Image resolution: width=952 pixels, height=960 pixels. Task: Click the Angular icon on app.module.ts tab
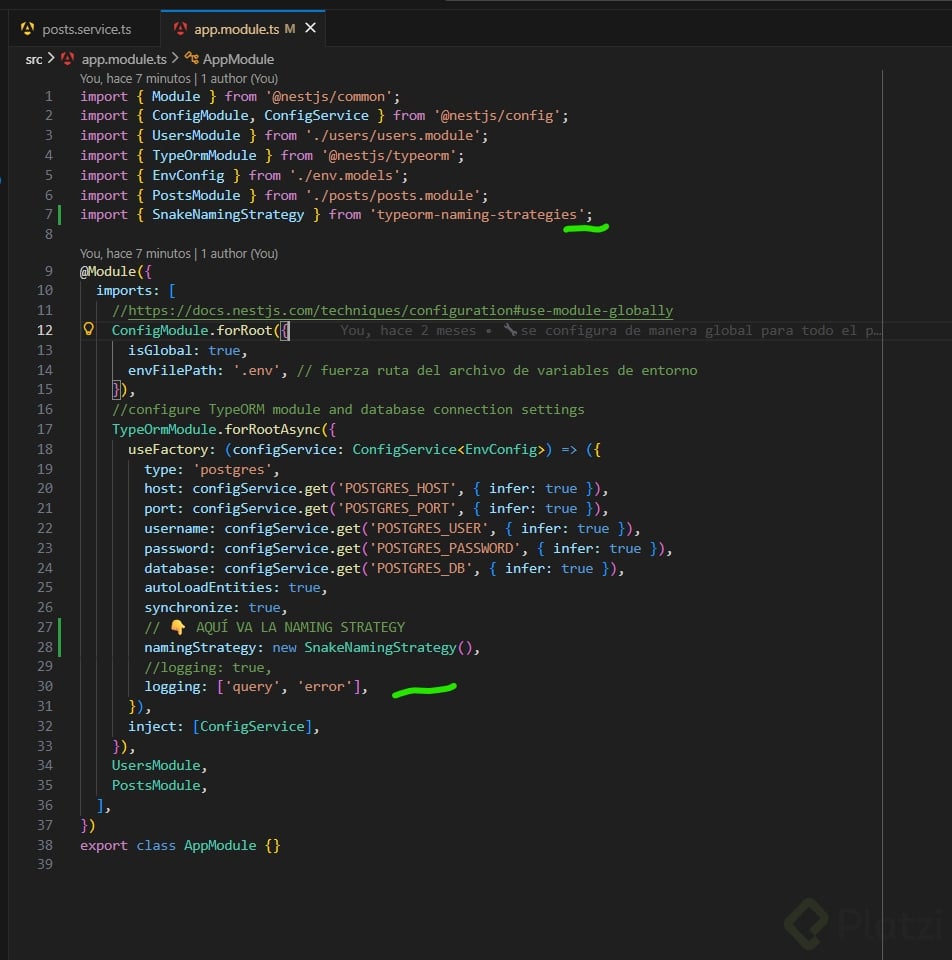(x=180, y=29)
